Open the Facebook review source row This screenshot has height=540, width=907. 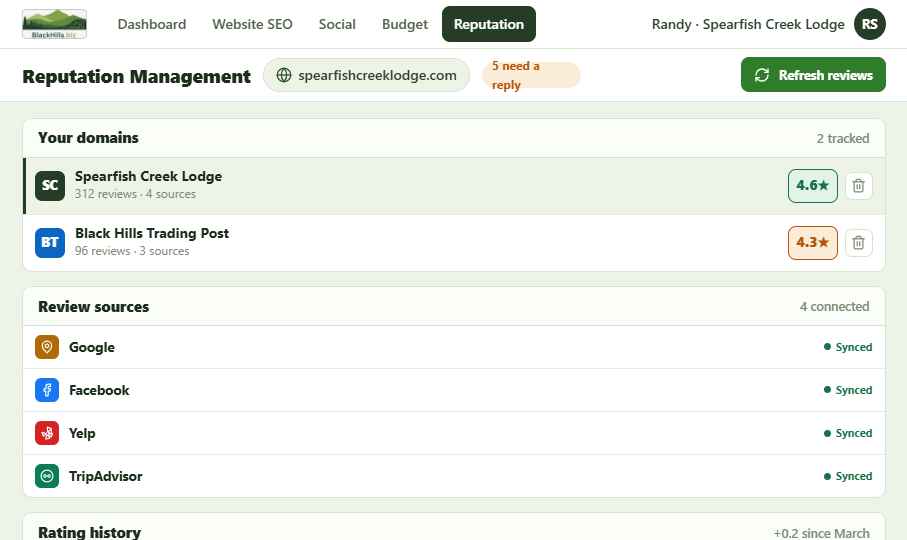coord(454,390)
